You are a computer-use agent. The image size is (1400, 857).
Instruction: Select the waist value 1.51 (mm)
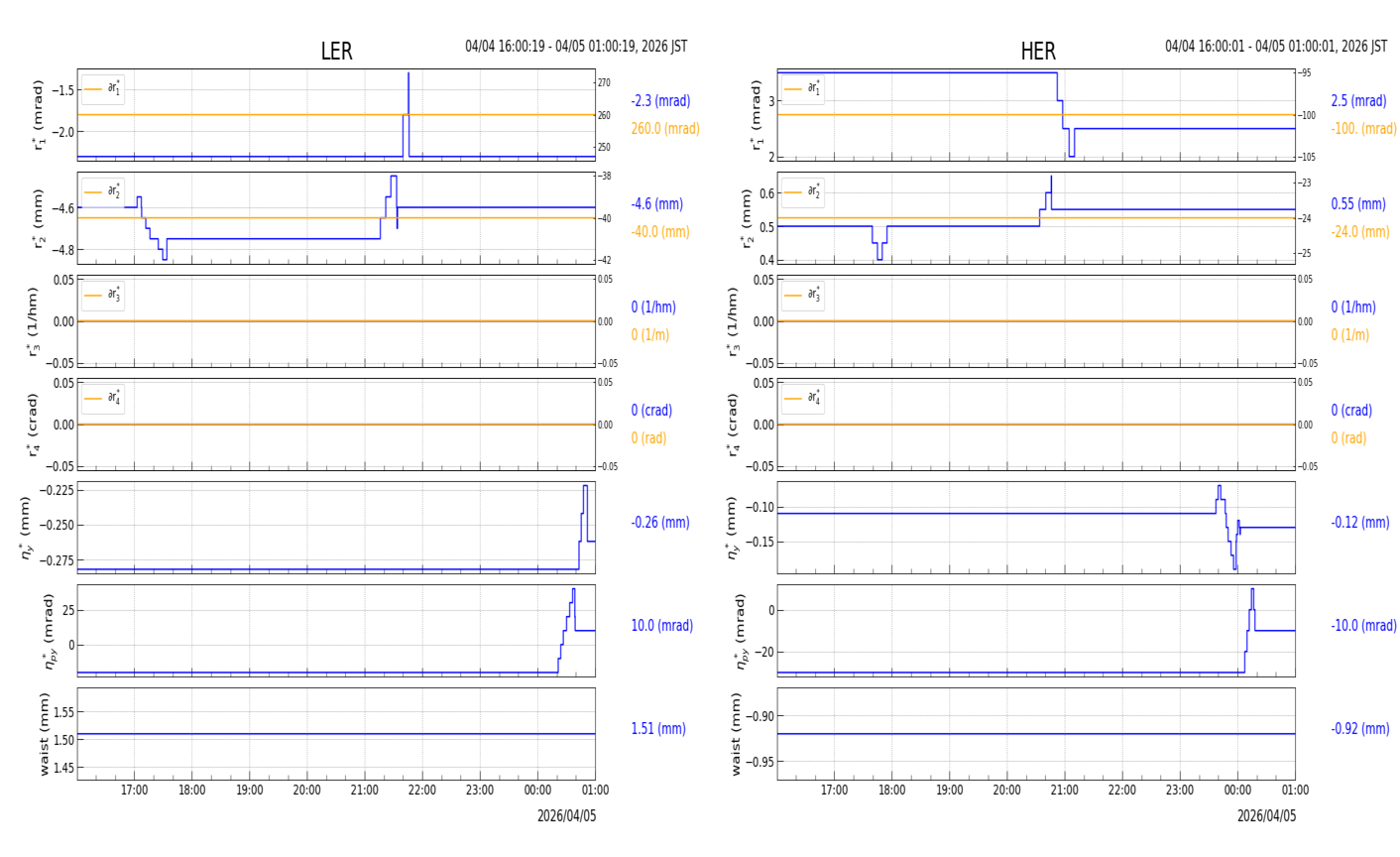(x=658, y=729)
